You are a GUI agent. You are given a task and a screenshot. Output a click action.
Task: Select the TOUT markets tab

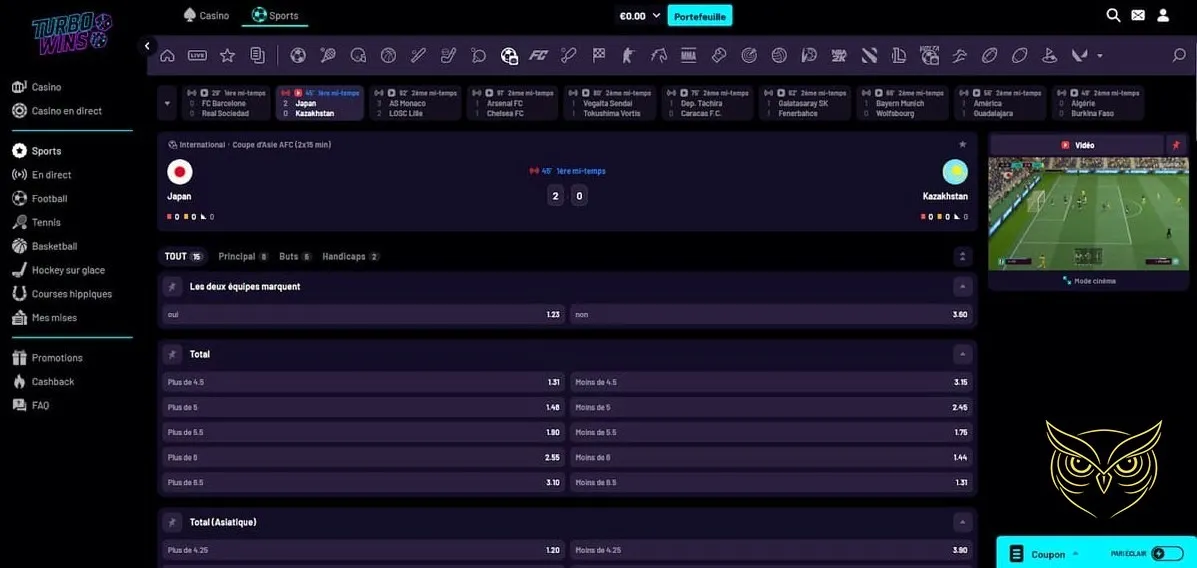tap(184, 257)
